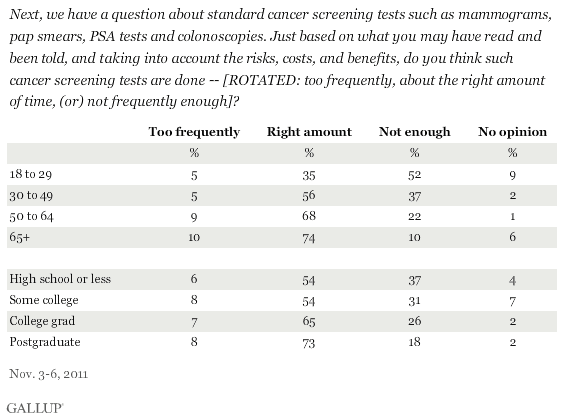The height and width of the screenshot is (419, 564).
Task: Click the 73 value in Postgraduate row
Action: (309, 343)
